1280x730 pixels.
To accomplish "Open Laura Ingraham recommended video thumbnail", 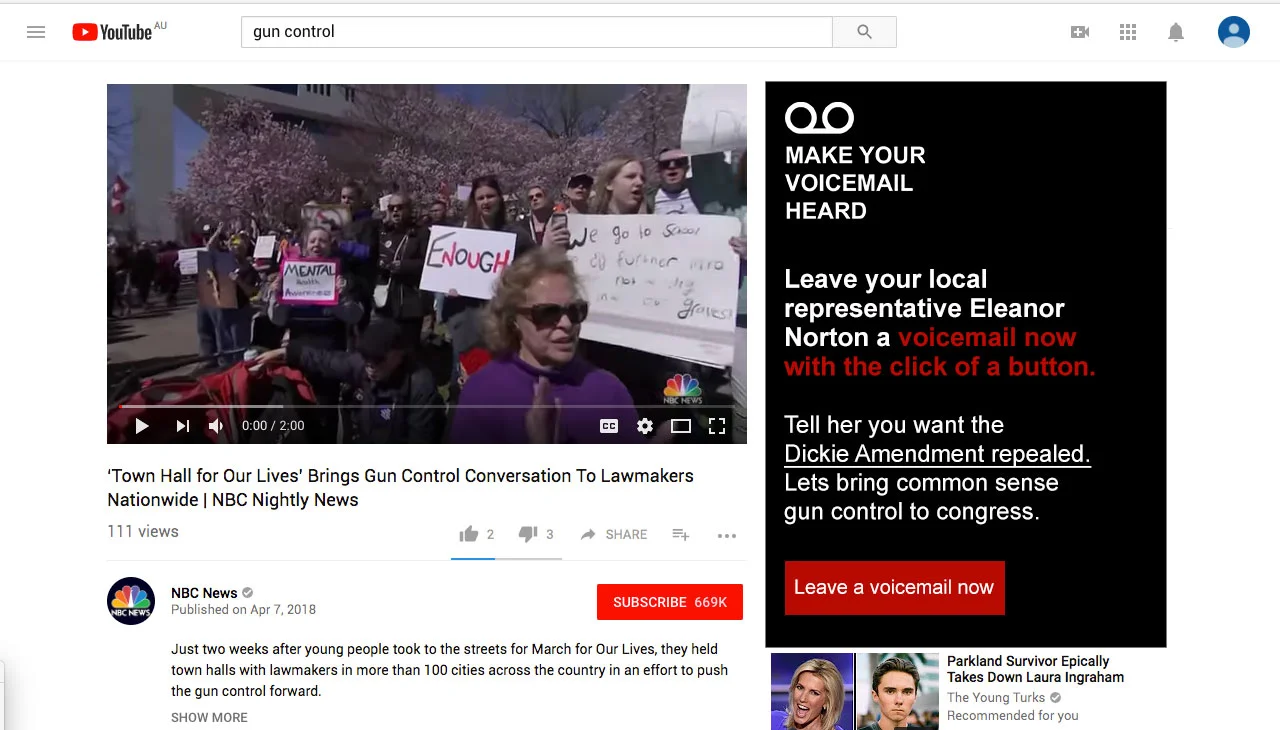I will 855,691.
